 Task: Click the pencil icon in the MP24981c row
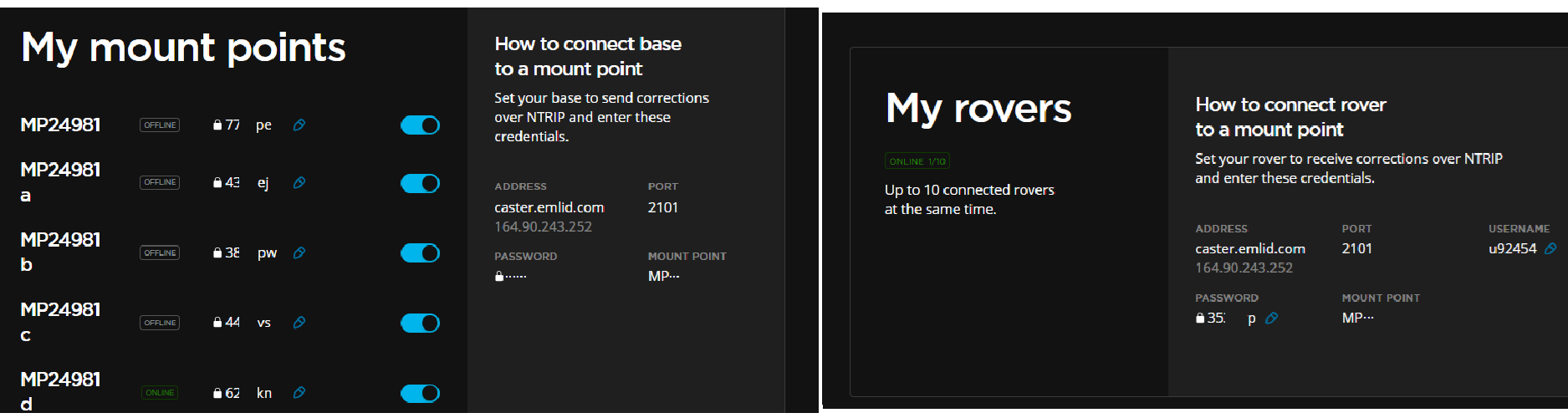(x=299, y=323)
